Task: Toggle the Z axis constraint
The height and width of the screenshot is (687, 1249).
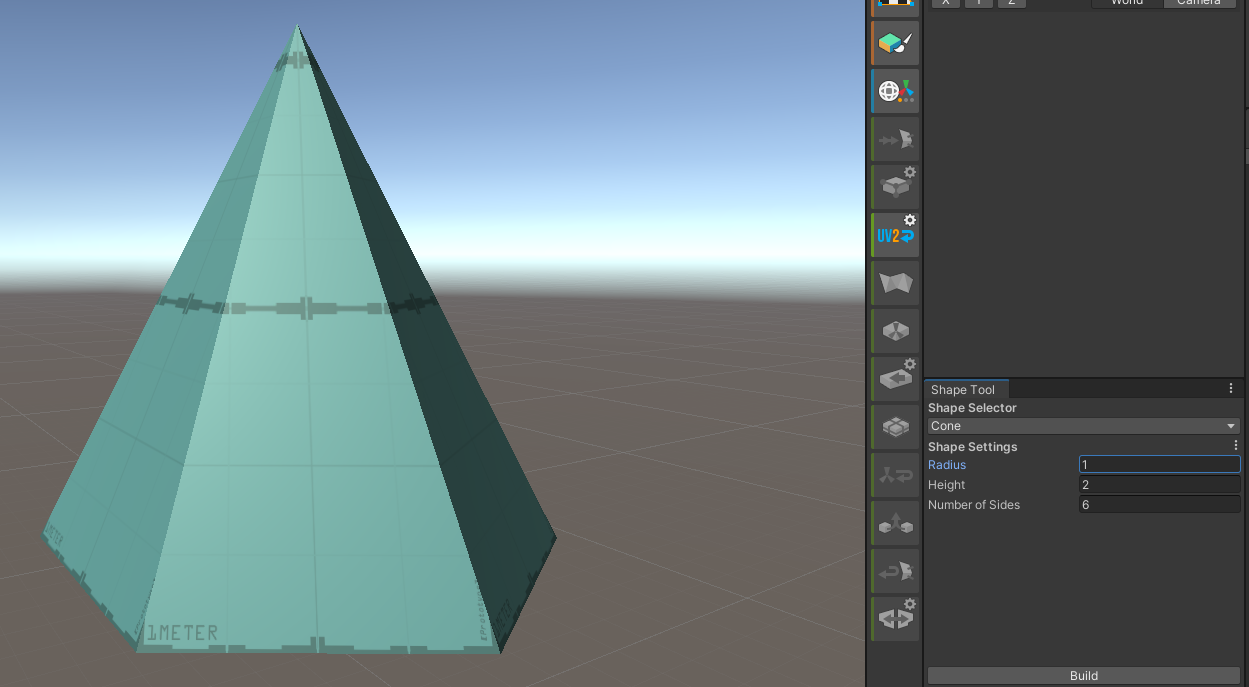Action: (1010, 3)
